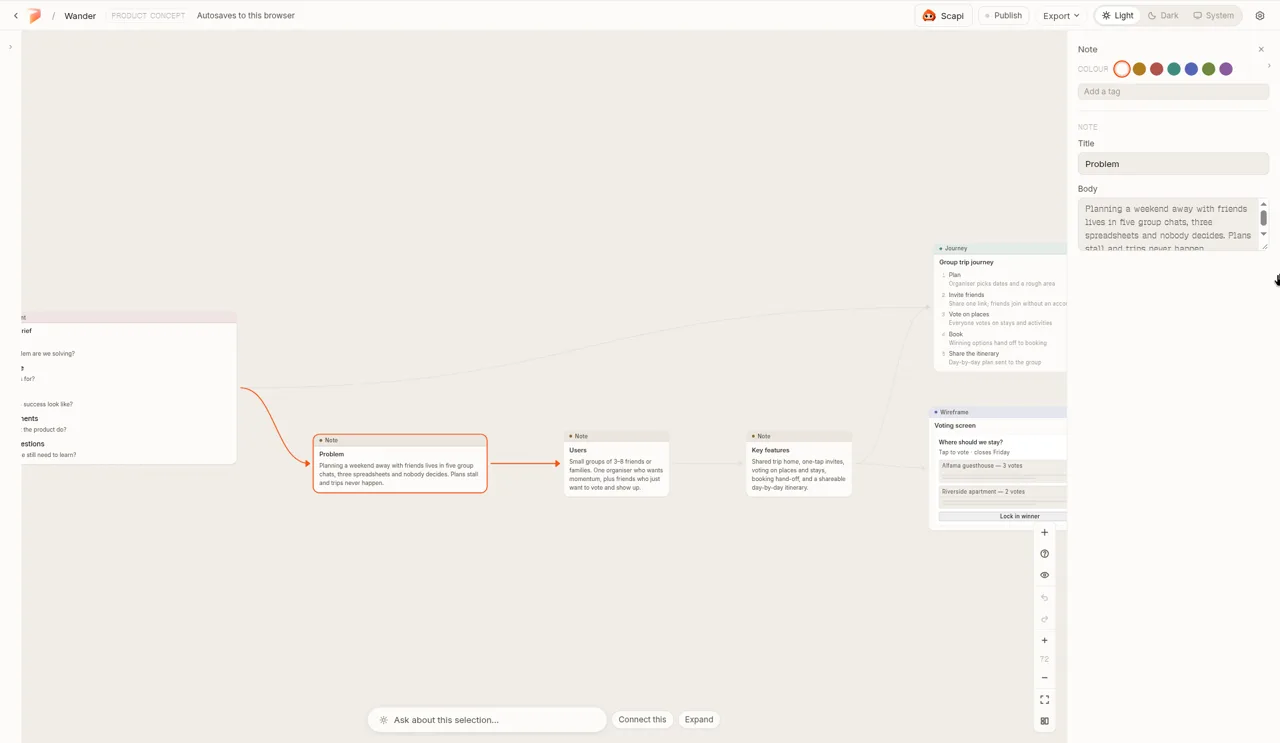Viewport: 1280px width, 743px height.
Task: Toggle the minimap icon at toolbar bottom
Action: tap(1044, 721)
